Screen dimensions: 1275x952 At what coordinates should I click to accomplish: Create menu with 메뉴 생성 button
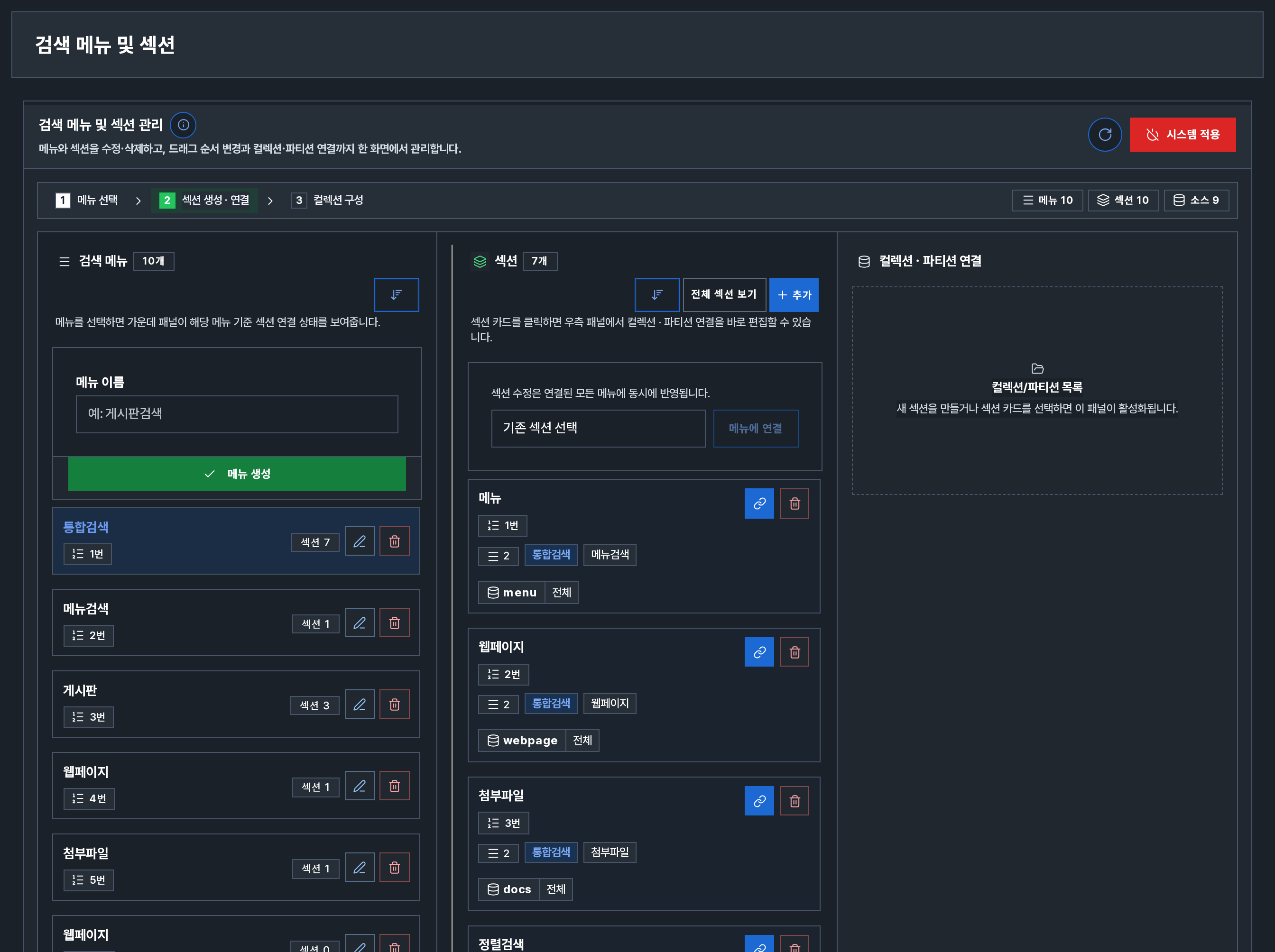(237, 474)
